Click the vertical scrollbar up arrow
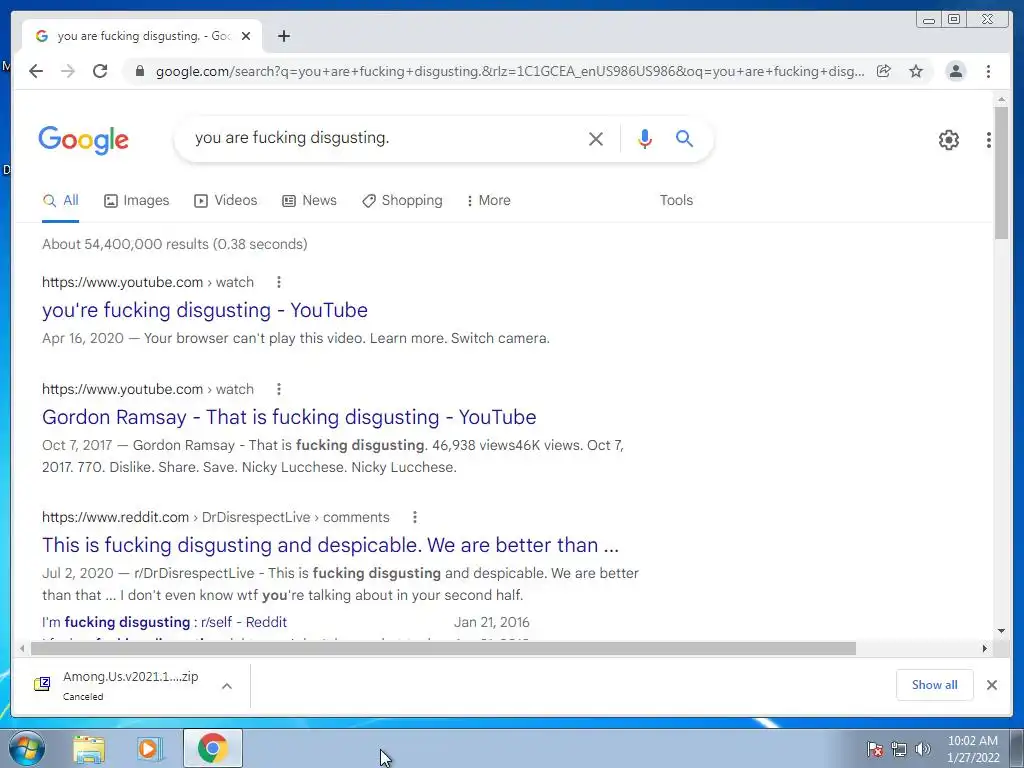 [x=1001, y=100]
